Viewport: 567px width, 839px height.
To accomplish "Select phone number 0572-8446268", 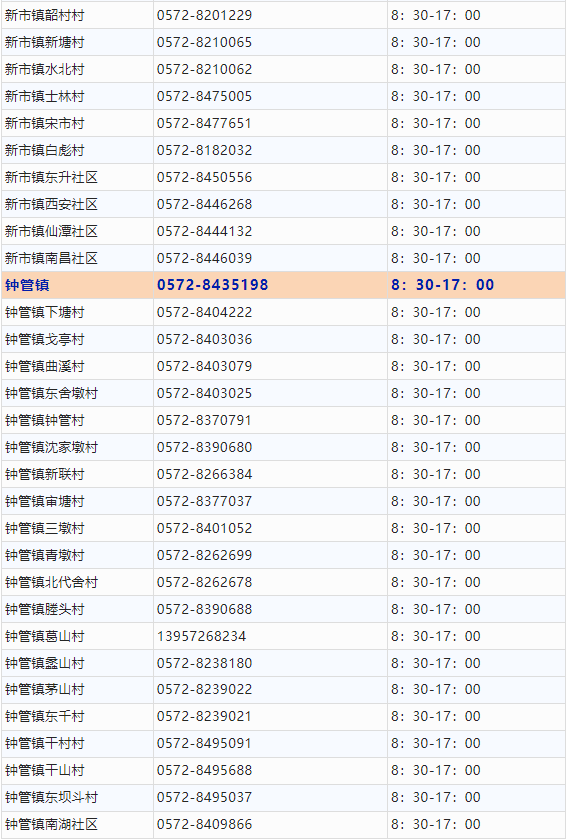I will click(x=204, y=204).
